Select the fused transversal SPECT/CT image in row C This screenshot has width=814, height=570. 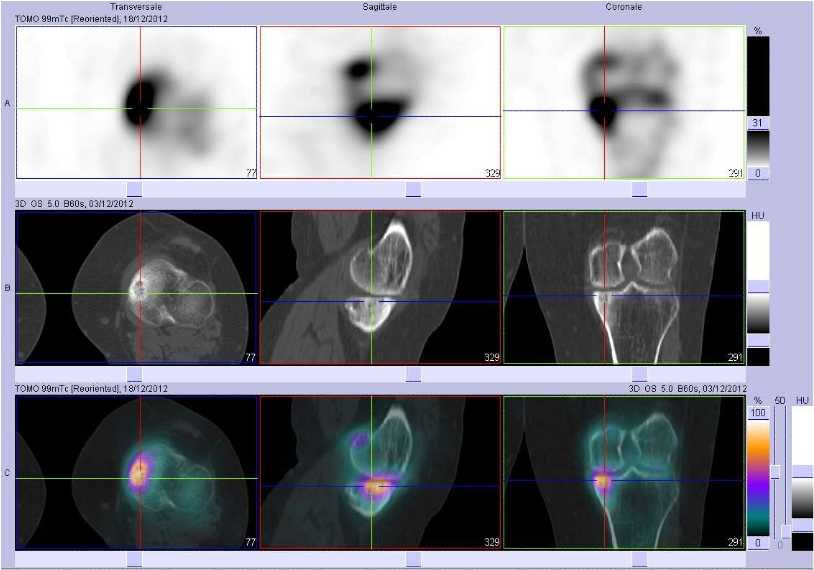[136, 472]
